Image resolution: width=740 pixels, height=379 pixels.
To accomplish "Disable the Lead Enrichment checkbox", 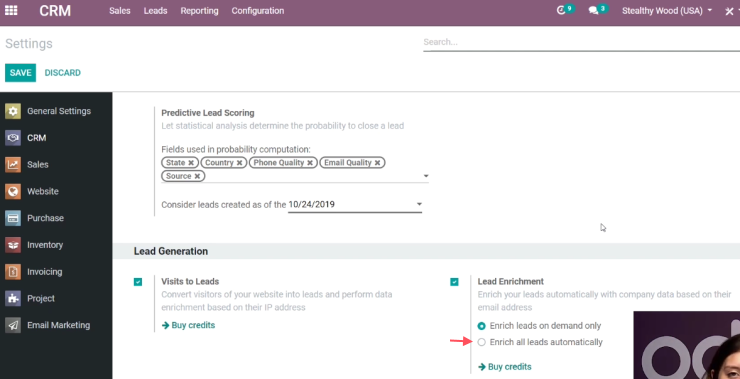I will click(454, 282).
